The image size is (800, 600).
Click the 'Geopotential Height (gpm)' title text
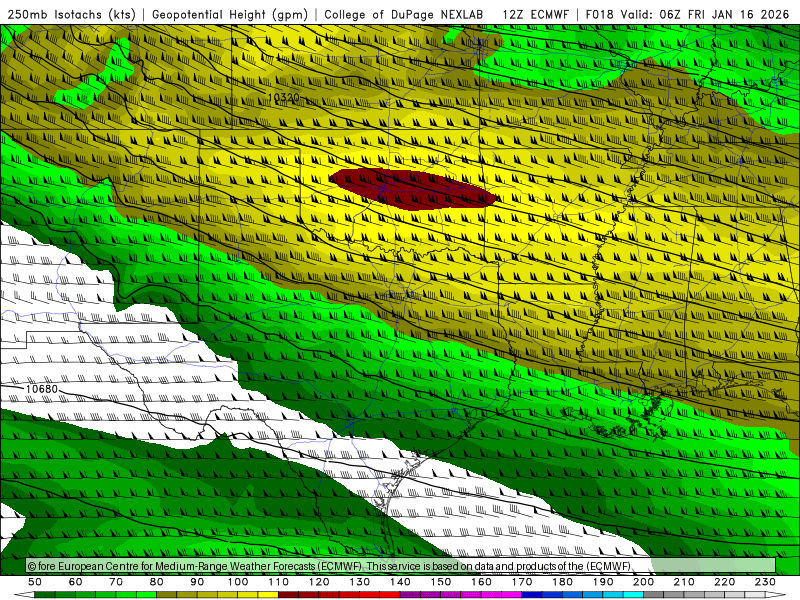(230, 14)
